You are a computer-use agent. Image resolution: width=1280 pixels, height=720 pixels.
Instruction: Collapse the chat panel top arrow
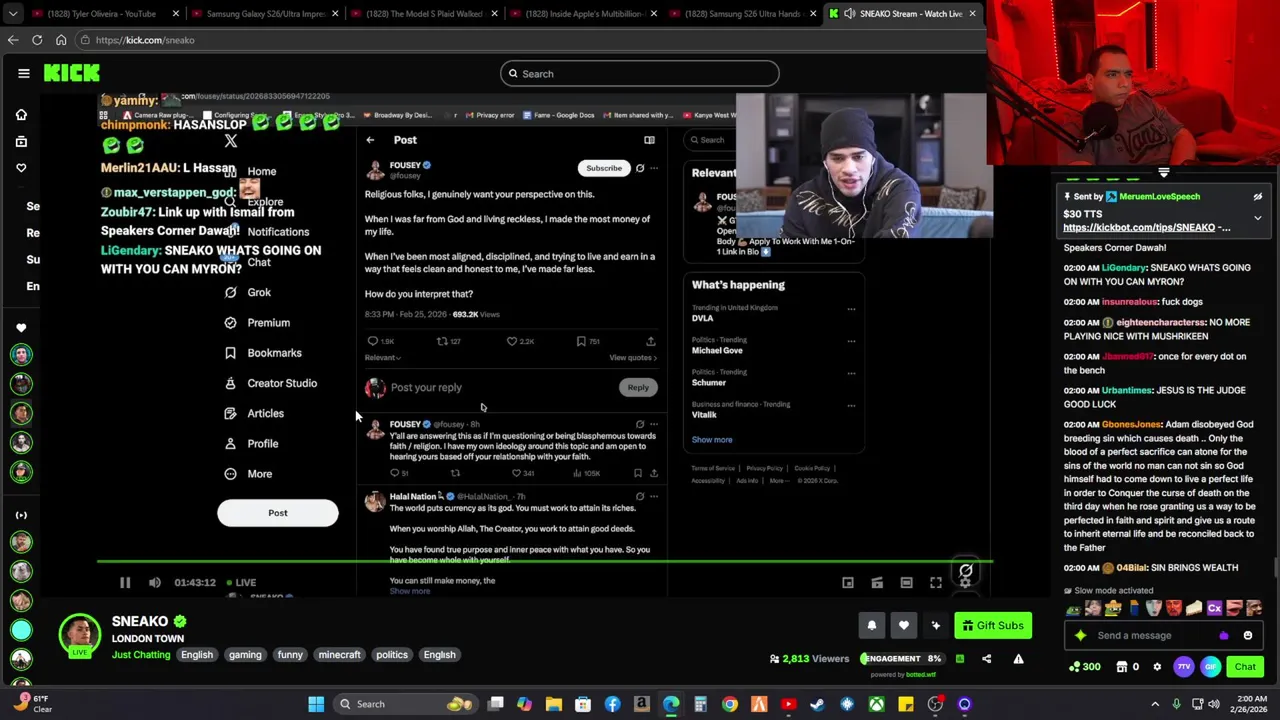tap(1163, 173)
